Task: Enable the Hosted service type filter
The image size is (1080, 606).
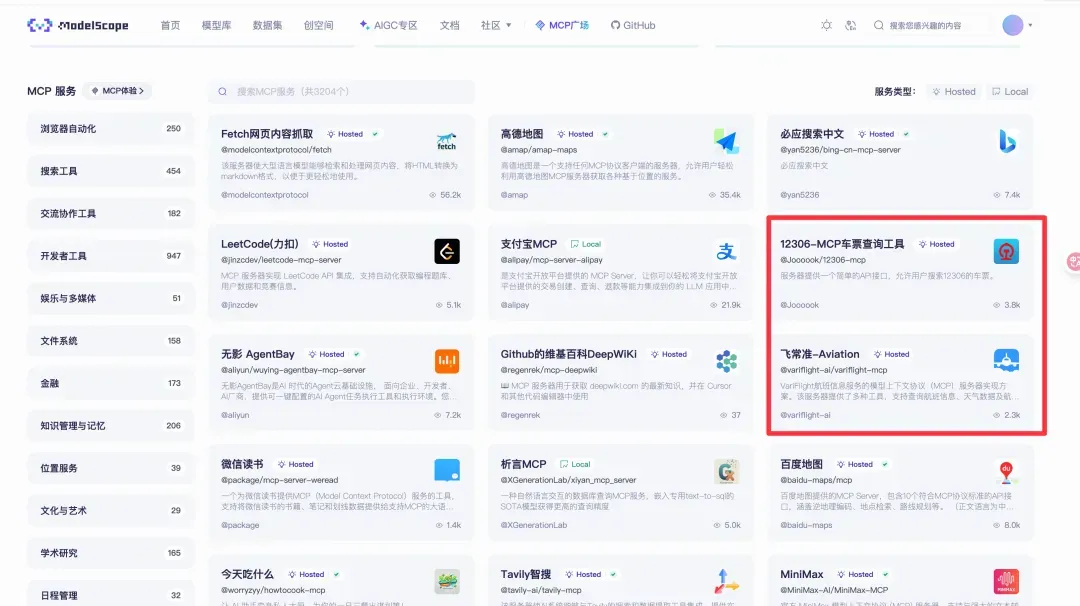Action: point(952,91)
